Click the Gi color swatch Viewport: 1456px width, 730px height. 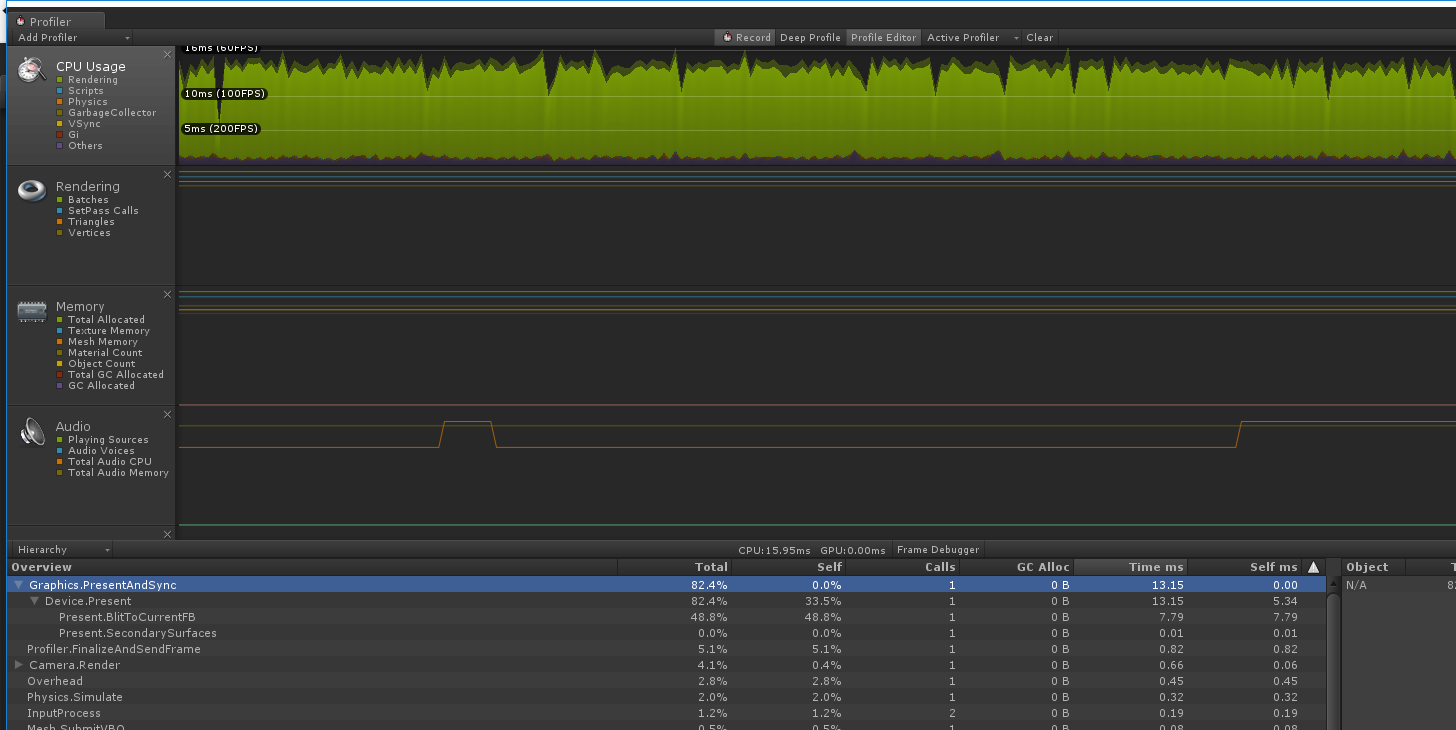point(60,135)
